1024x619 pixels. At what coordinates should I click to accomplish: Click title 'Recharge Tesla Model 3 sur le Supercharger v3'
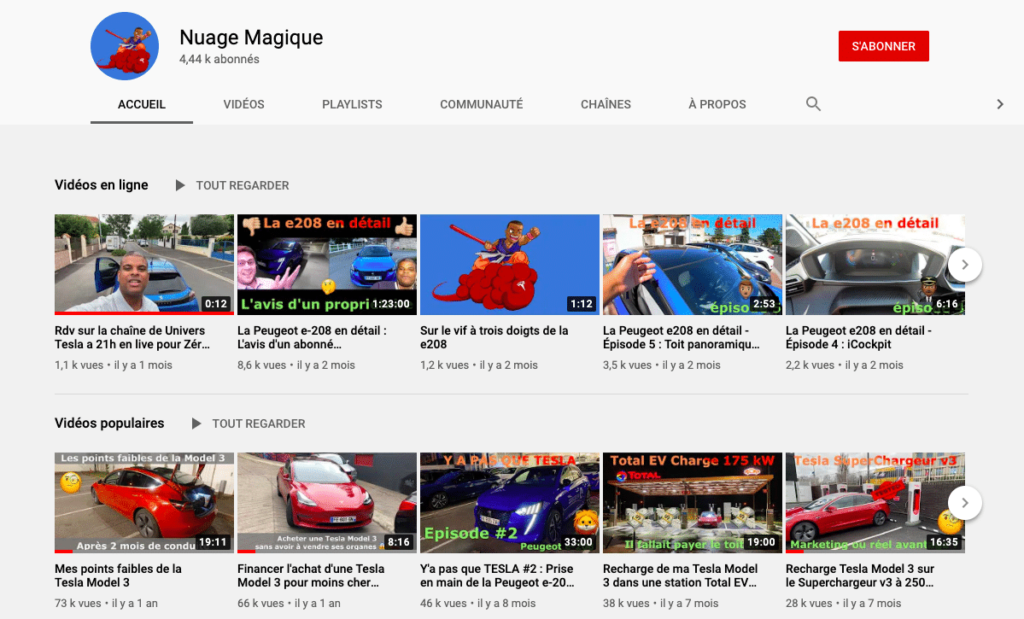[x=860, y=576]
